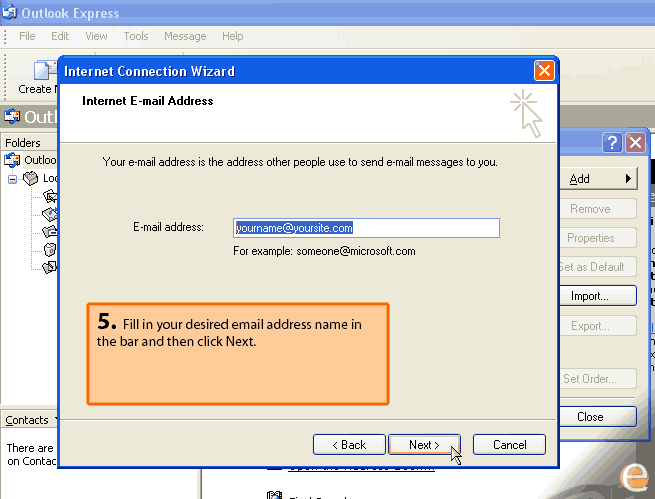Open the Message menu

point(185,36)
